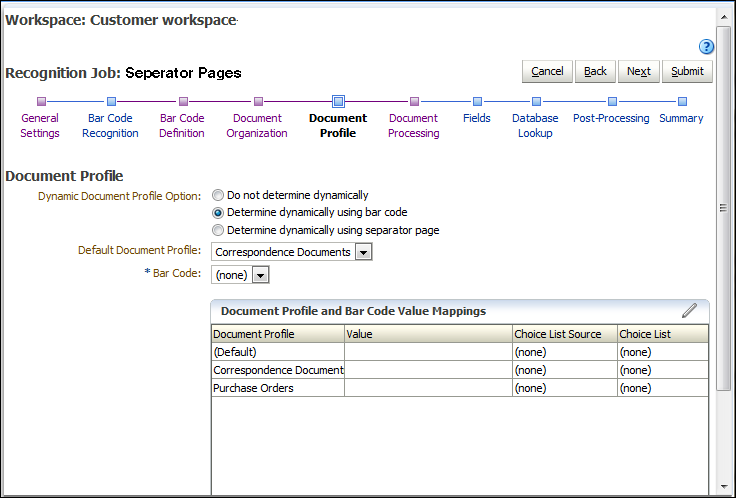Viewport: 736px width, 498px height.
Task: Open the Post-Processing step
Action: (611, 118)
